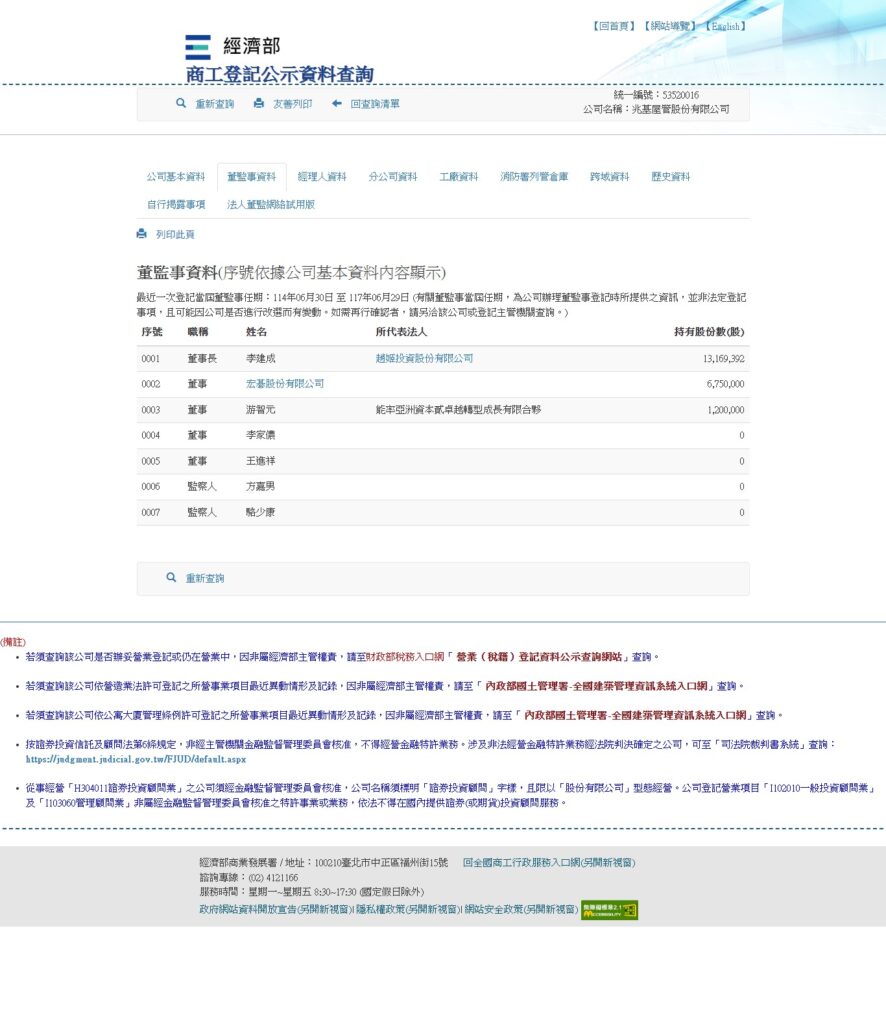The width and height of the screenshot is (886, 1024).
Task: Open the 分公司資料 tab
Action: (392, 176)
